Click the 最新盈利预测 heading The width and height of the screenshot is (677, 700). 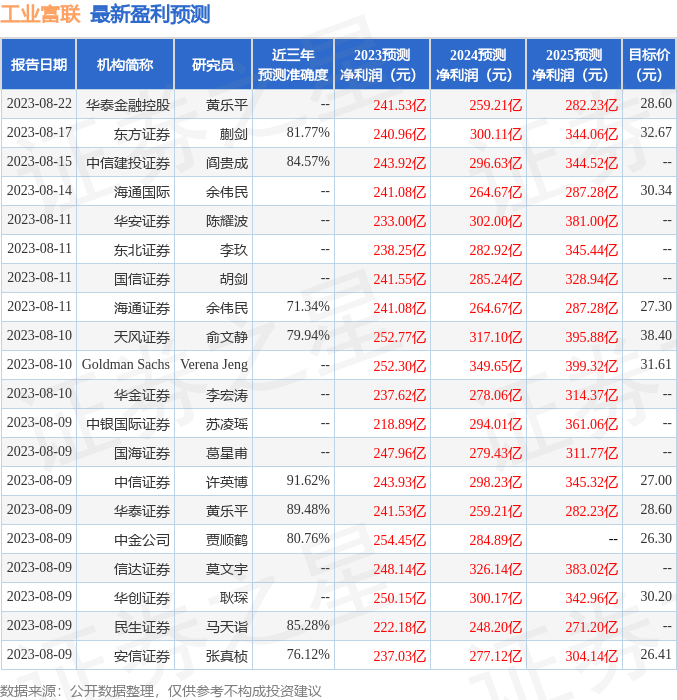(150, 14)
